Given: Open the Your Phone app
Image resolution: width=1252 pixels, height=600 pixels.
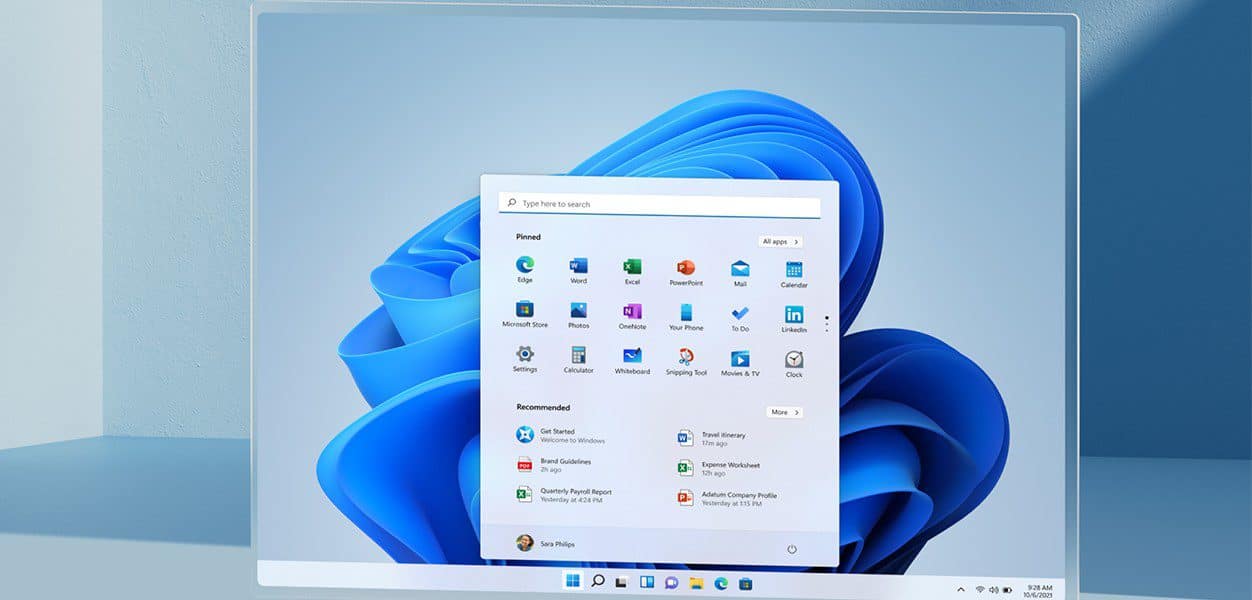Looking at the screenshot, I should tap(686, 317).
